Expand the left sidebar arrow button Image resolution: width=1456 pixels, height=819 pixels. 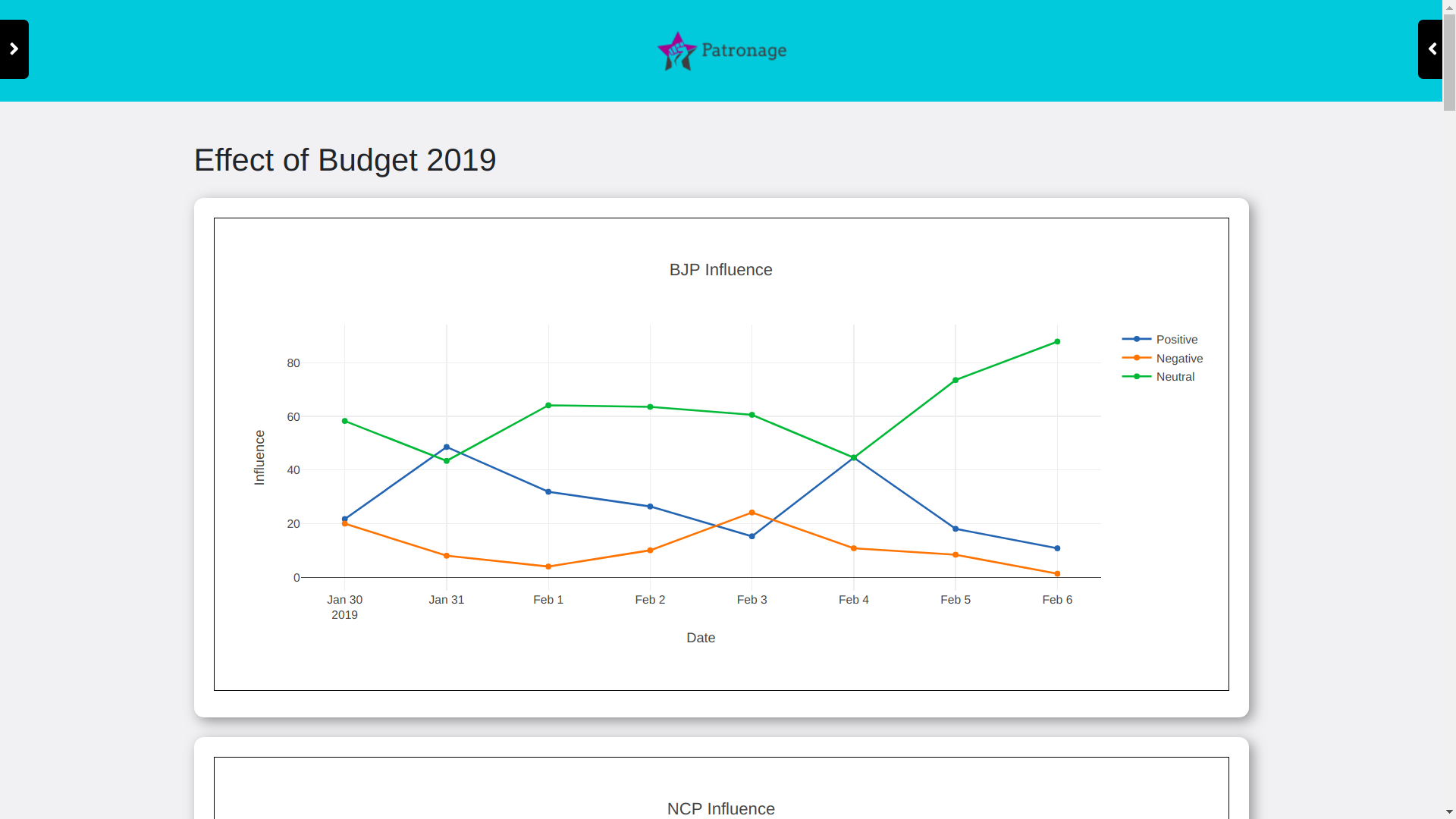pos(14,49)
